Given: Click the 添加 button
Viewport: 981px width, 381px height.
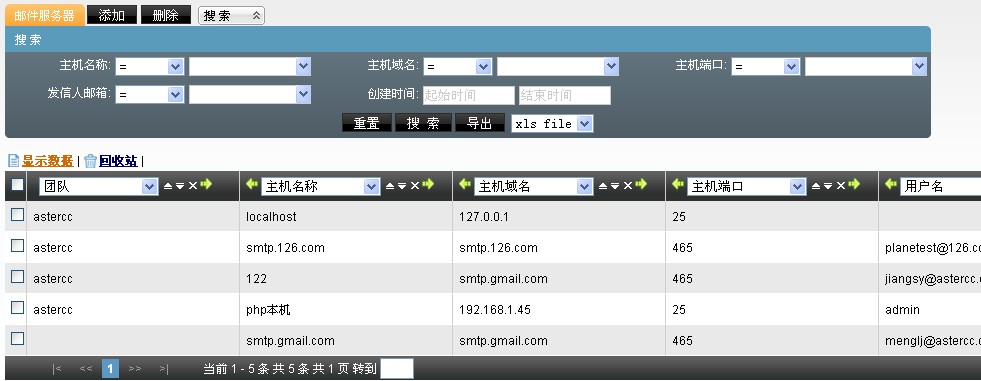Looking at the screenshot, I should coord(111,15).
